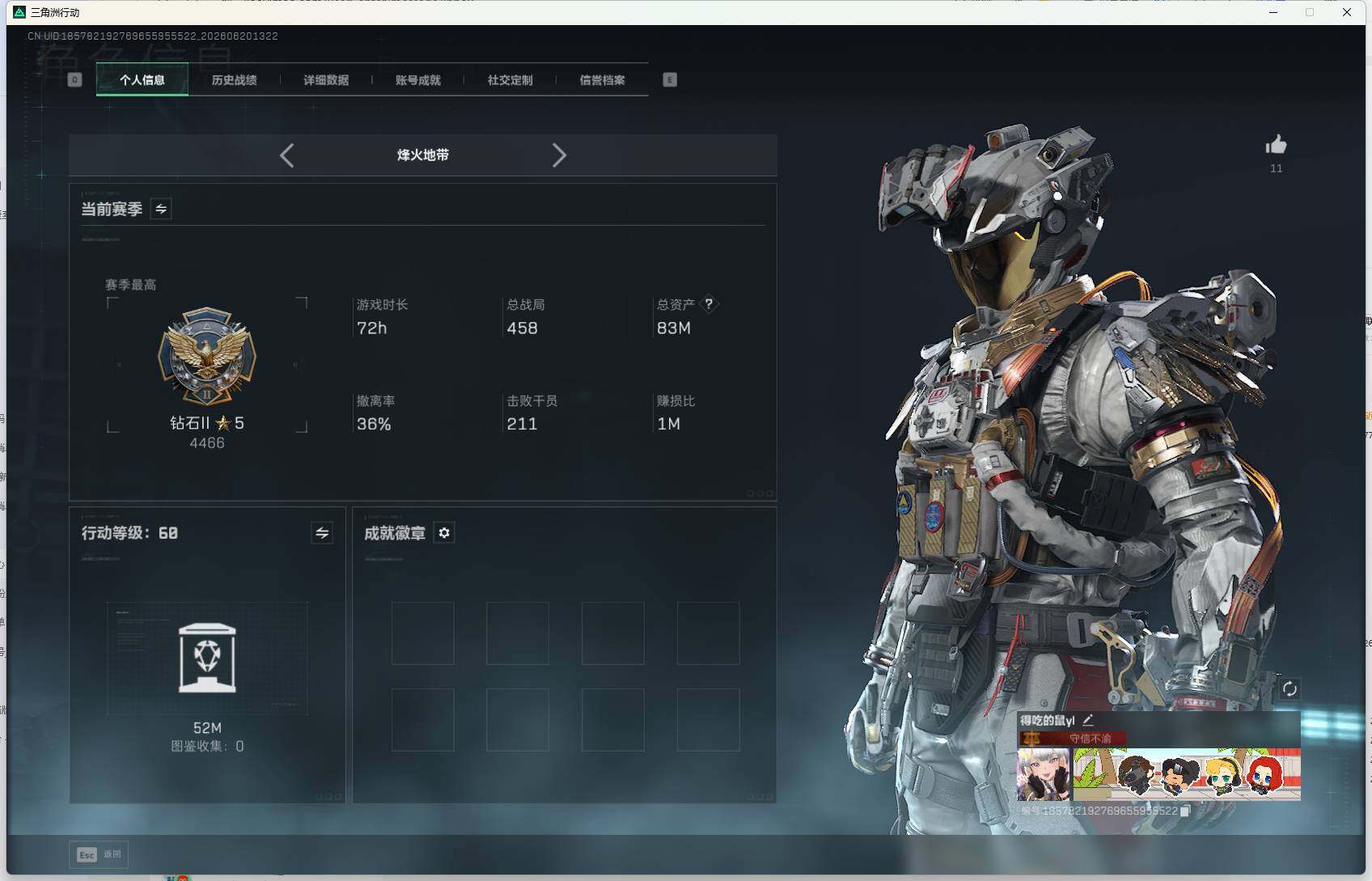Click the 总资产 question mark help icon
This screenshot has width=1372, height=881.
pos(709,304)
